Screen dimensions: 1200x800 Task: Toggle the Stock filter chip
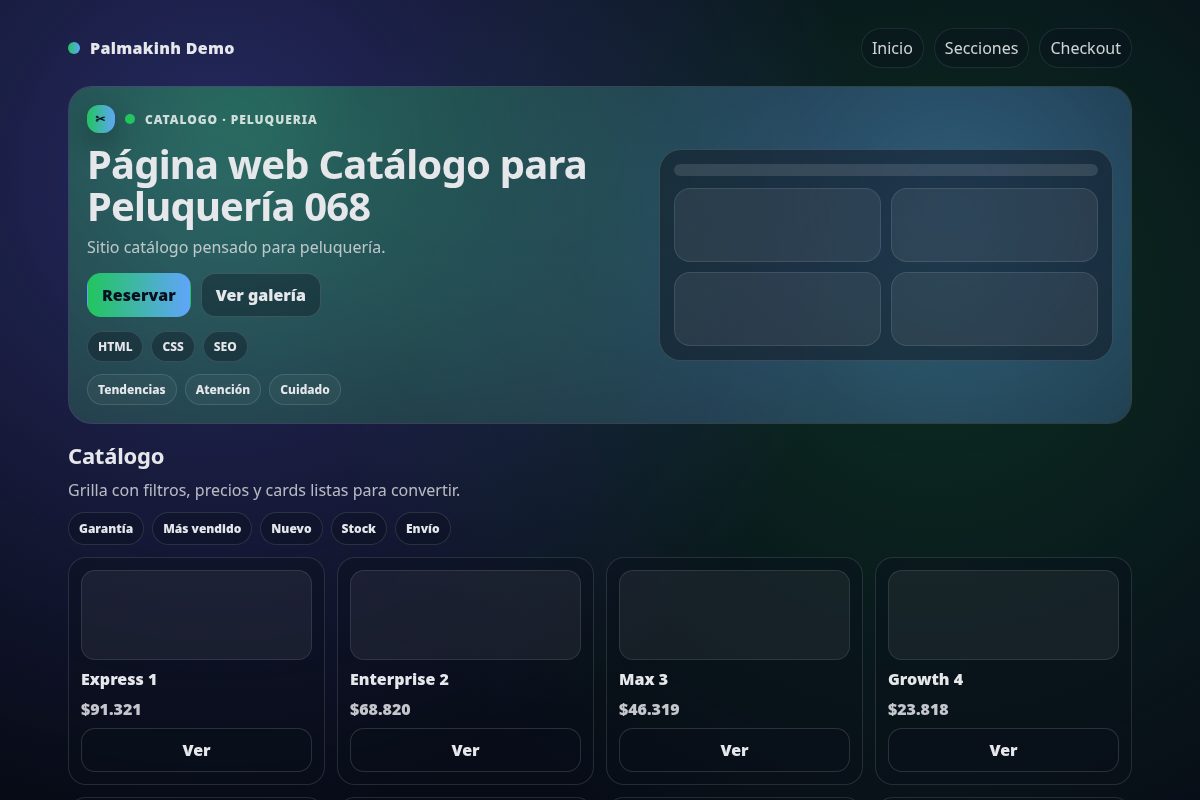click(x=358, y=528)
